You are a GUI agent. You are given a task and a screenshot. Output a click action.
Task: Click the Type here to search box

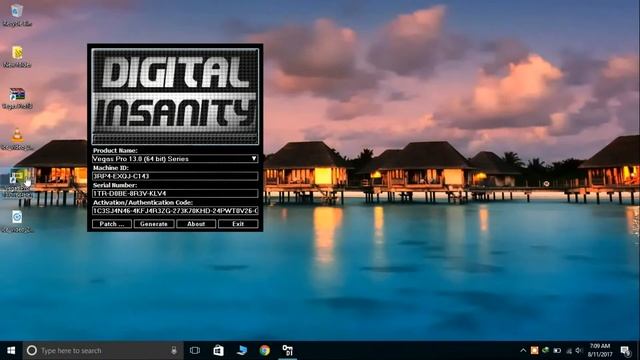(x=103, y=350)
